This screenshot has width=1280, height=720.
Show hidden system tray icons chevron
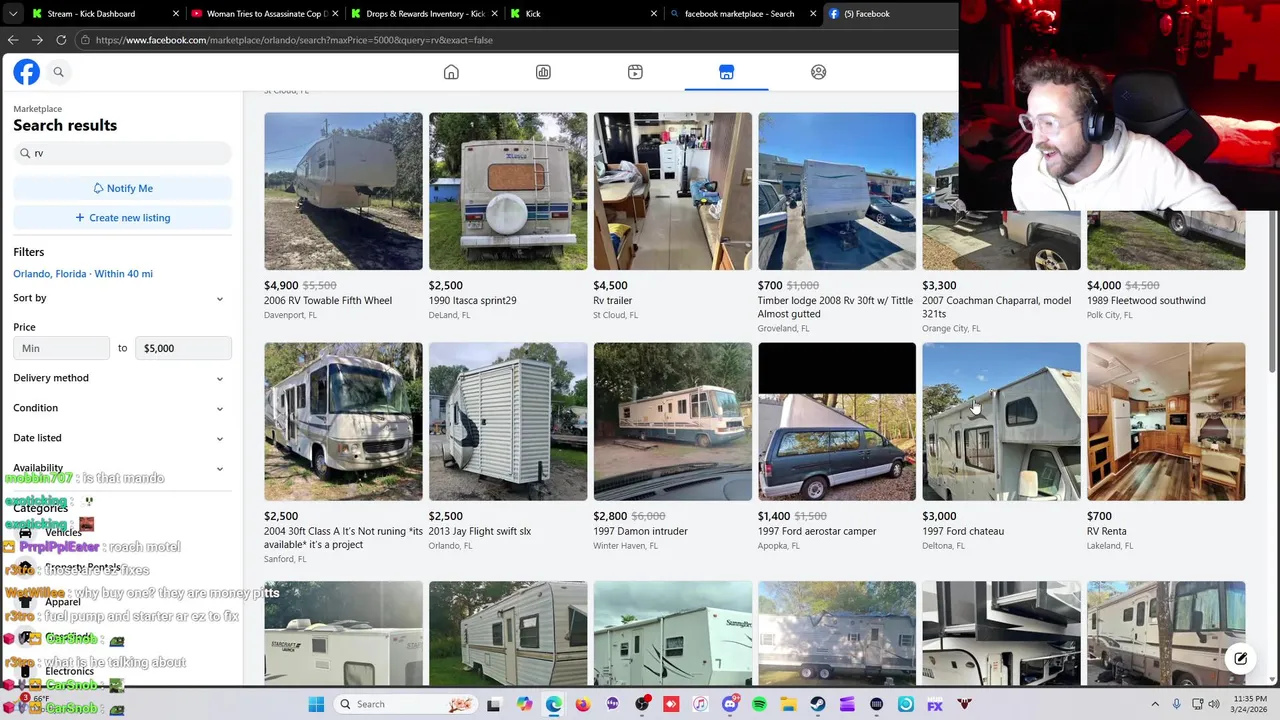(x=1155, y=704)
